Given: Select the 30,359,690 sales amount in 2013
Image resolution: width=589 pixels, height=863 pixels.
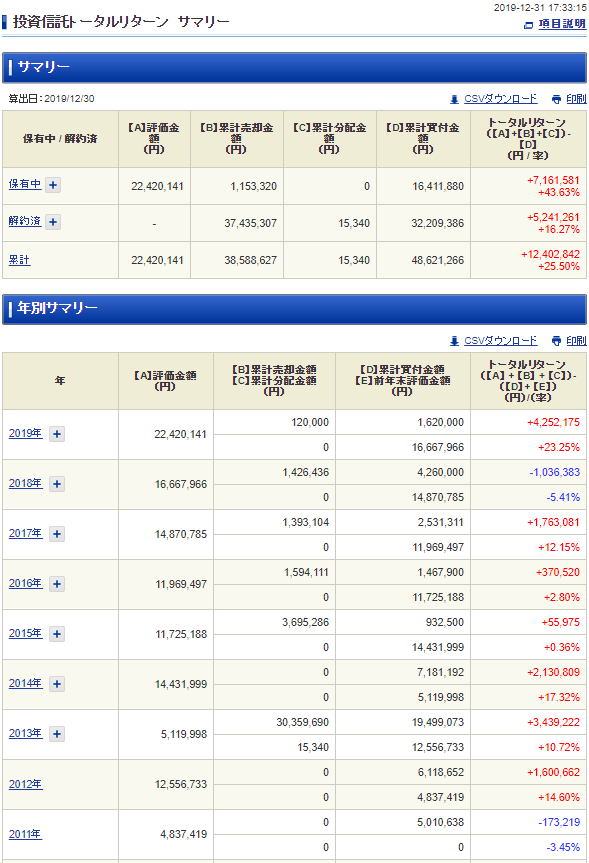Looking at the screenshot, I should (x=302, y=722).
